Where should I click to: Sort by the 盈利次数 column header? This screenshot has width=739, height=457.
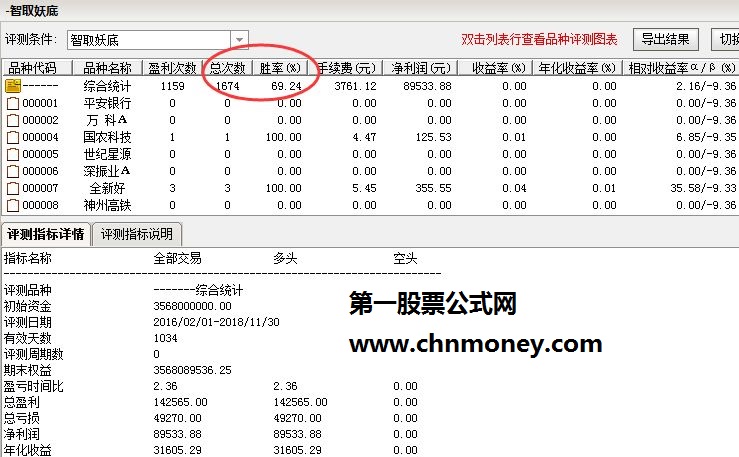(x=172, y=68)
